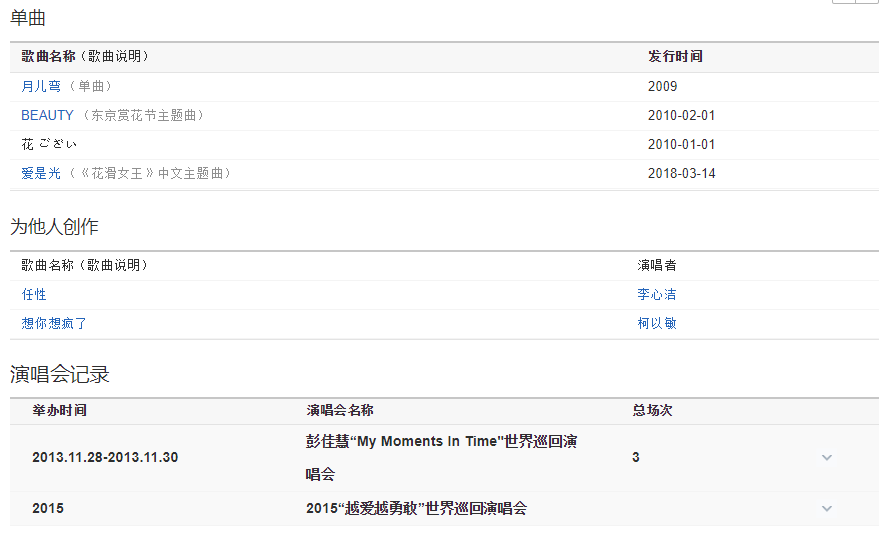Click the 发行时间 column header

pyautogui.click(x=675, y=57)
